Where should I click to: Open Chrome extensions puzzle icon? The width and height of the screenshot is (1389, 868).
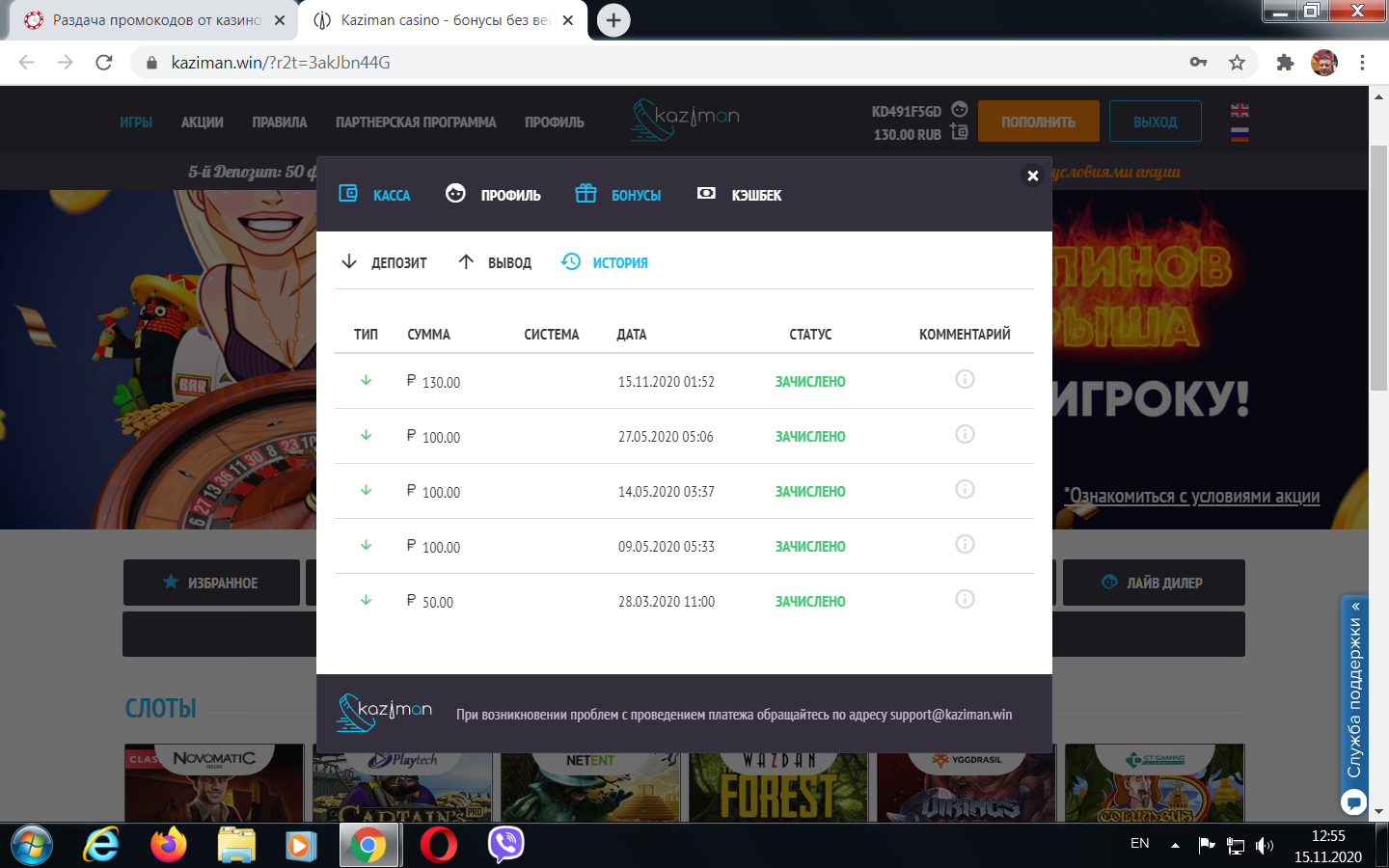pyautogui.click(x=1285, y=63)
